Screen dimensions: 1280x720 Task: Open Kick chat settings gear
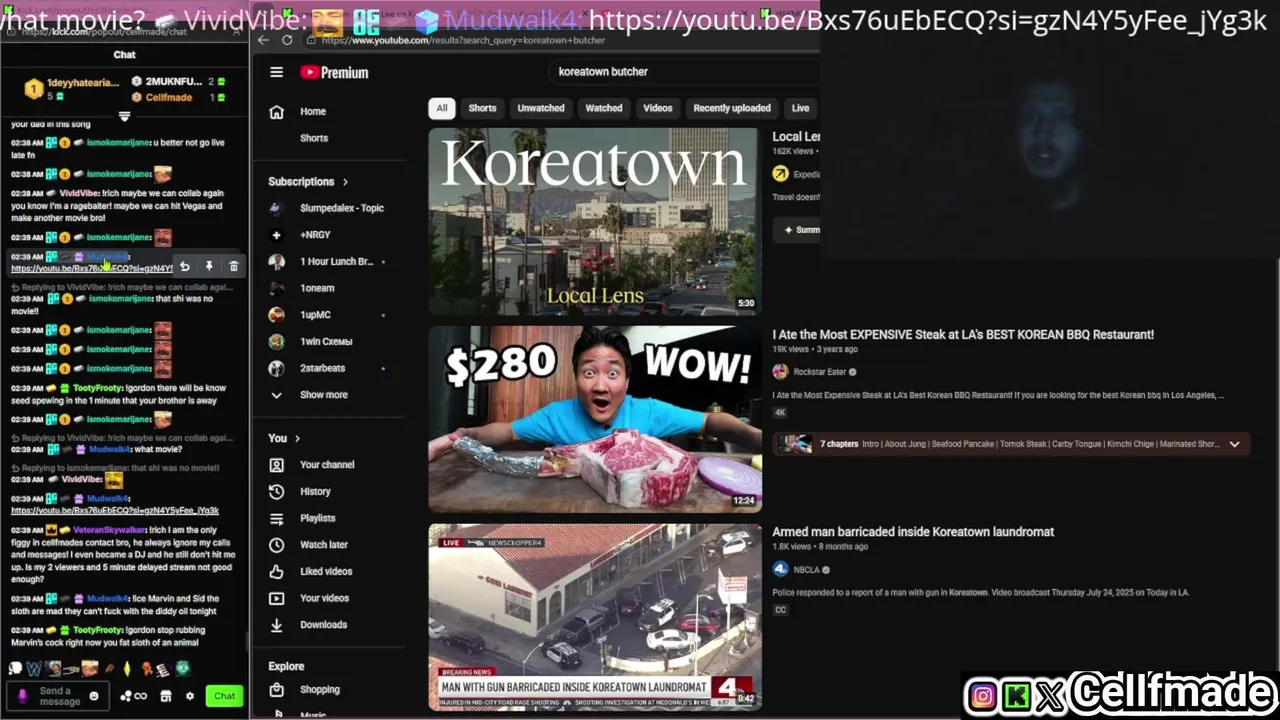tap(190, 696)
